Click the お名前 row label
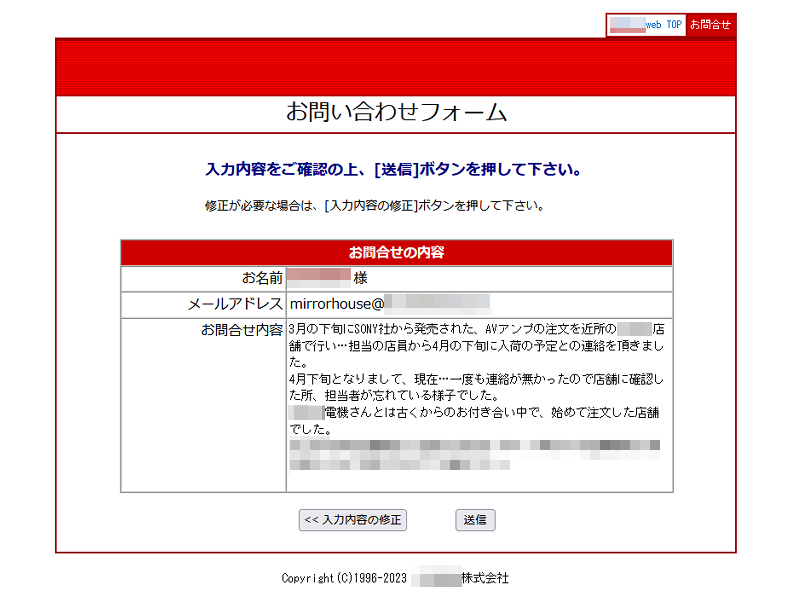 (262, 278)
